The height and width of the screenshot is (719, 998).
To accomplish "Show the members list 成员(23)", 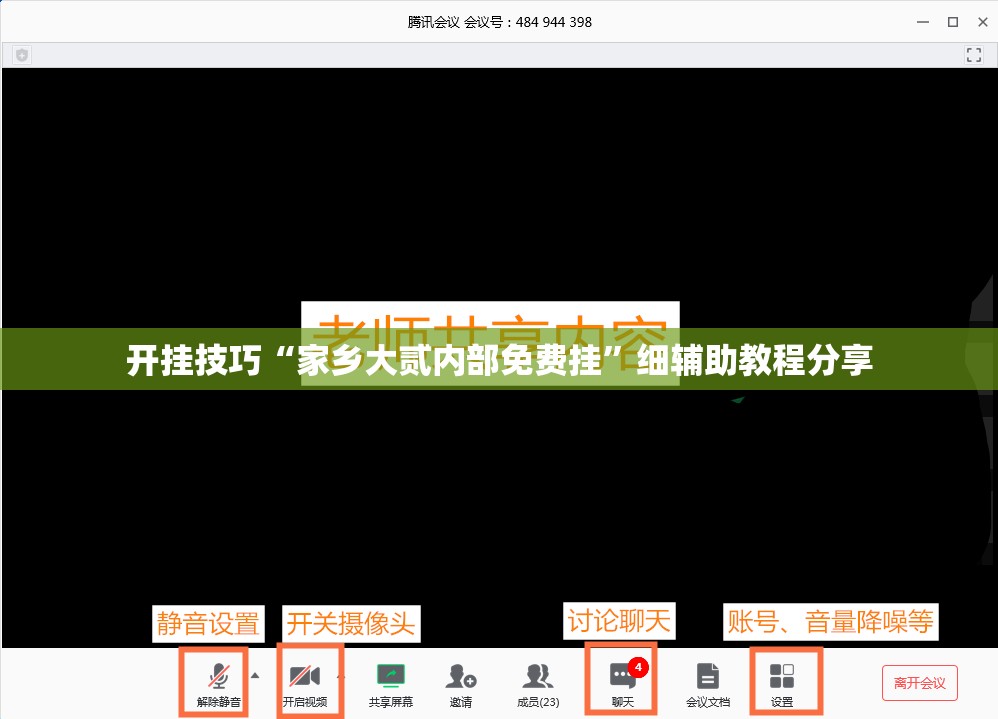I will pyautogui.click(x=538, y=685).
